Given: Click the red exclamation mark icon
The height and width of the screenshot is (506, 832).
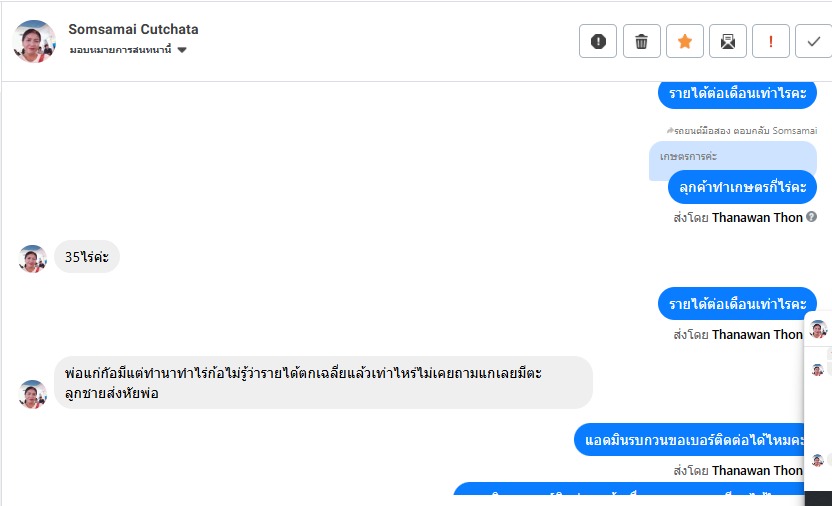Looking at the screenshot, I should [x=770, y=41].
